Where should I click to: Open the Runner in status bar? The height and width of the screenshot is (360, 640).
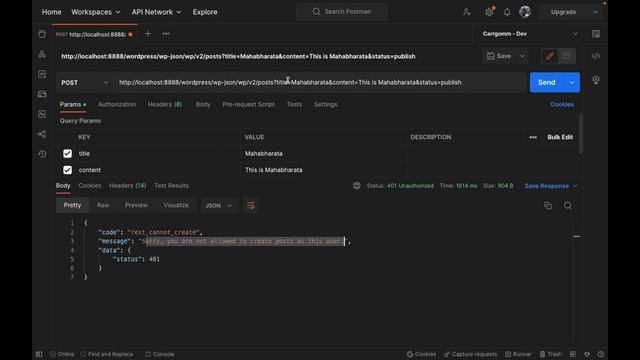518,354
